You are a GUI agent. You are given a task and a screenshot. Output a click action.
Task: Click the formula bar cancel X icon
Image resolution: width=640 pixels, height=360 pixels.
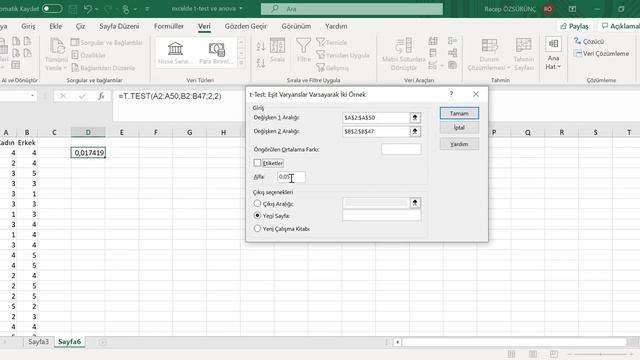click(x=63, y=96)
